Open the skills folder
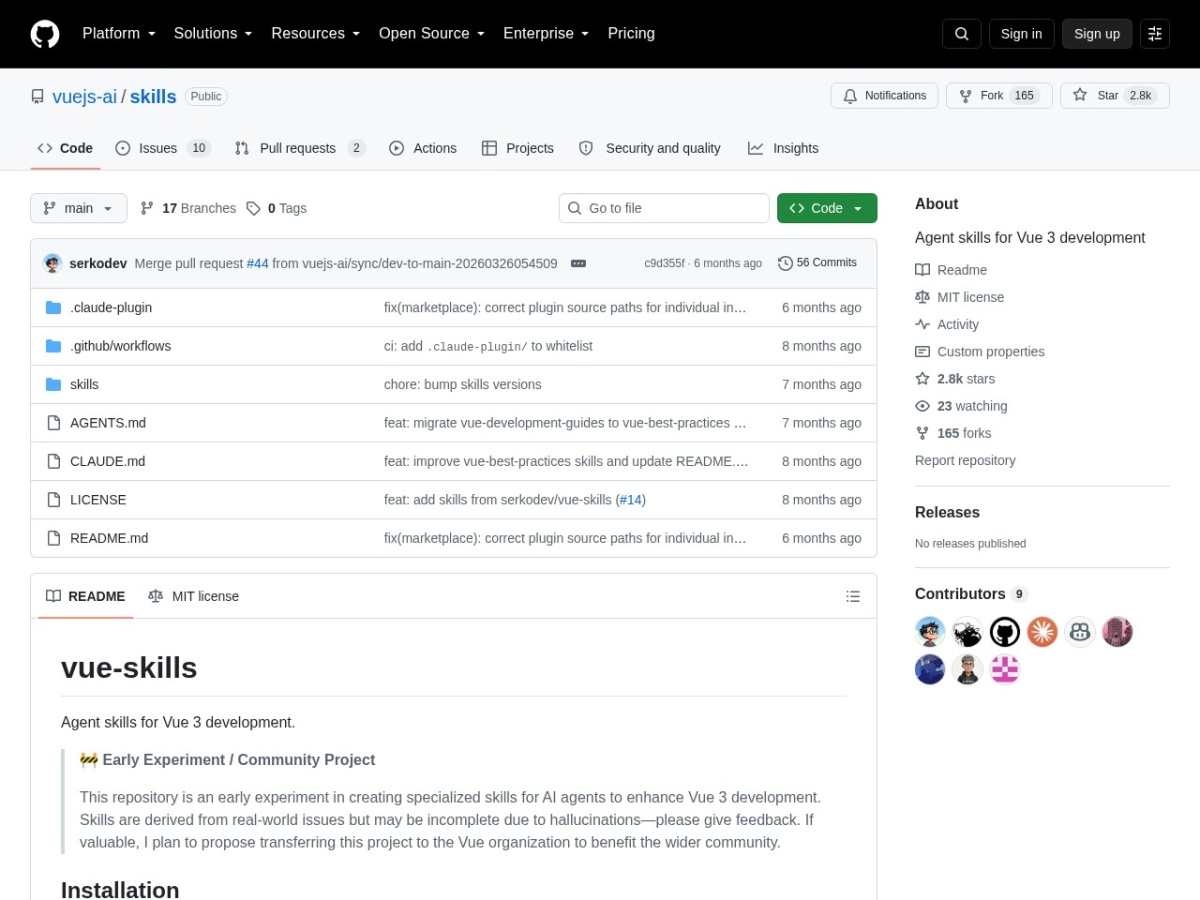The width and height of the screenshot is (1200, 900). pyautogui.click(x=84, y=384)
